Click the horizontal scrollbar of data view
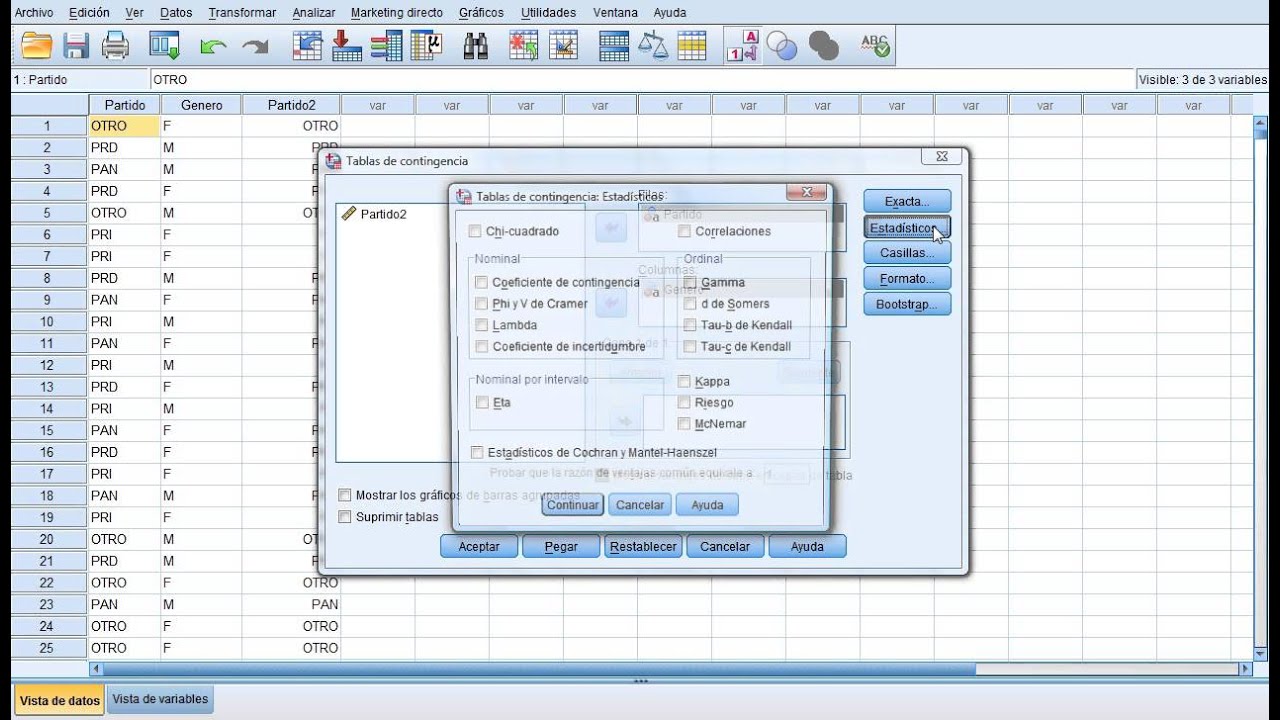Viewport: 1280px width, 720px height. click(x=538, y=669)
